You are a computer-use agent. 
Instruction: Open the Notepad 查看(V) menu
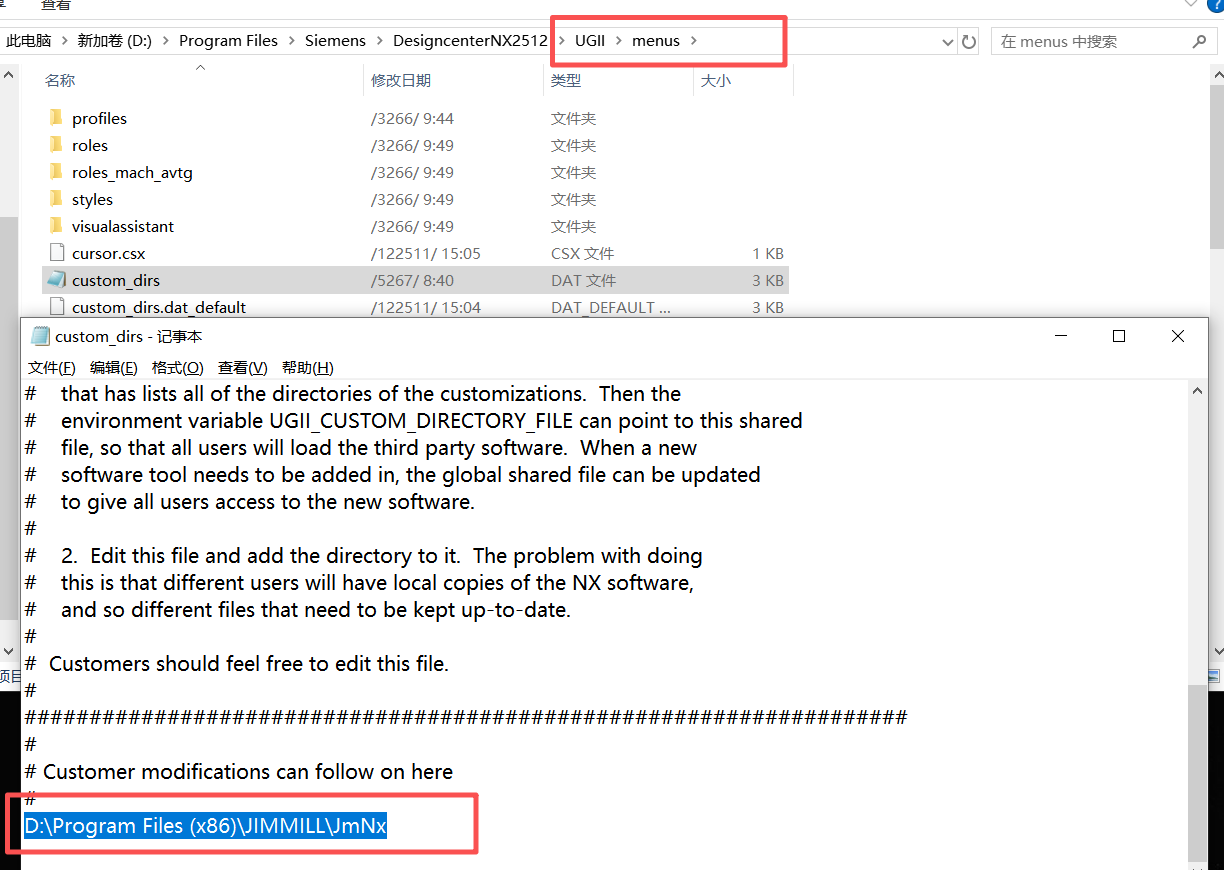[243, 367]
